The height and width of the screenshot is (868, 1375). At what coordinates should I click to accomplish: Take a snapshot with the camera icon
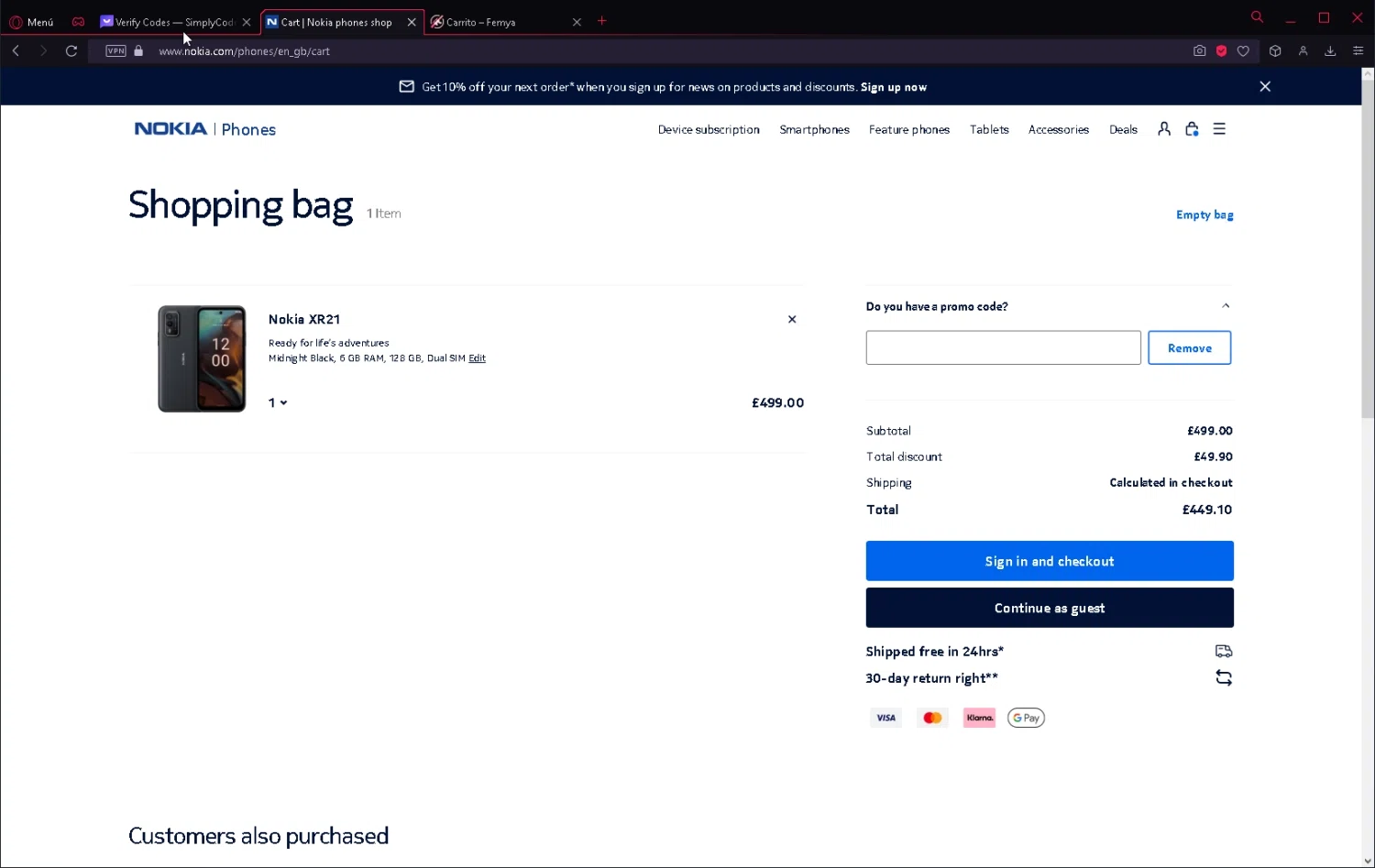coord(1199,51)
